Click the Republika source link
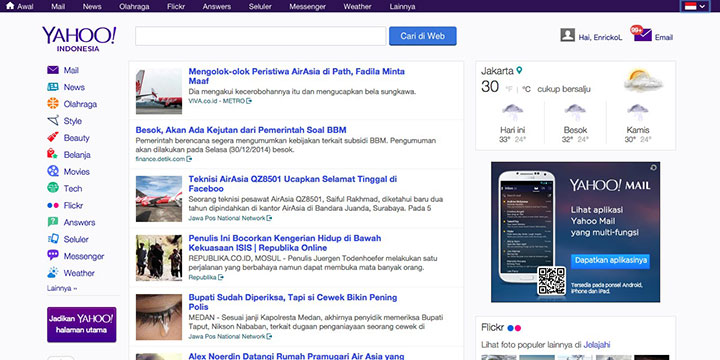 click(x=206, y=277)
